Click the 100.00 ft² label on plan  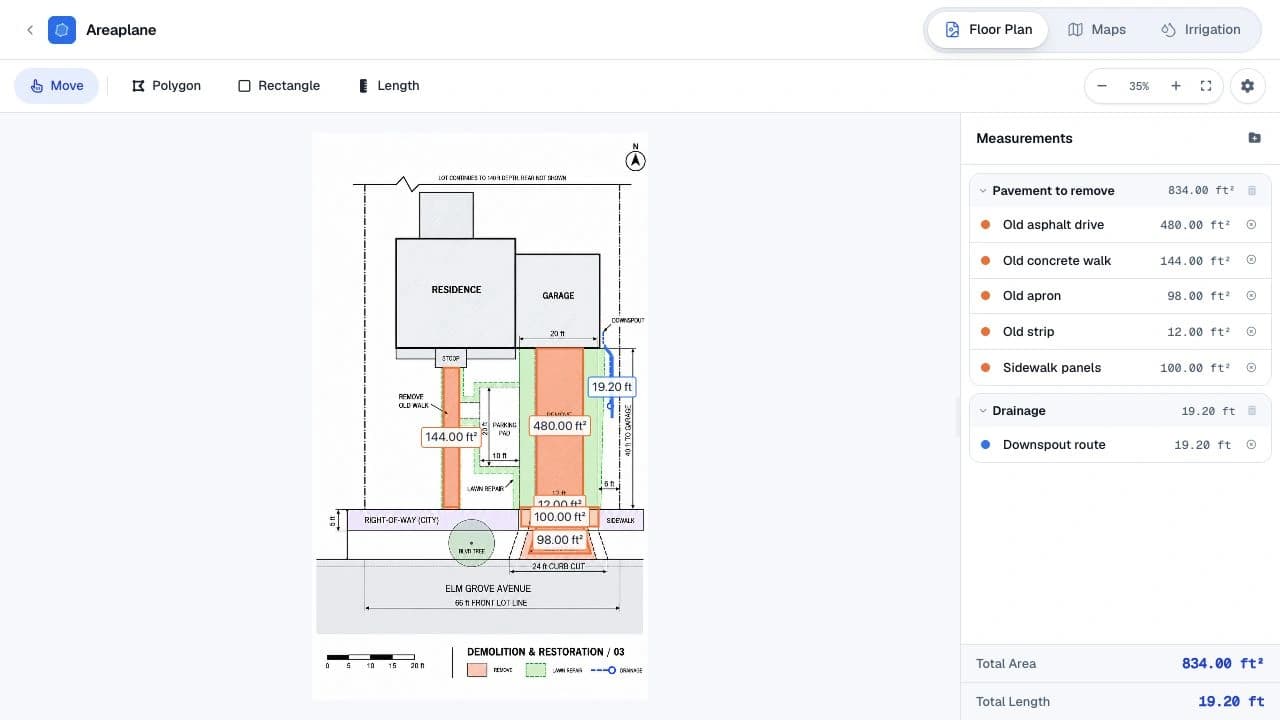559,517
